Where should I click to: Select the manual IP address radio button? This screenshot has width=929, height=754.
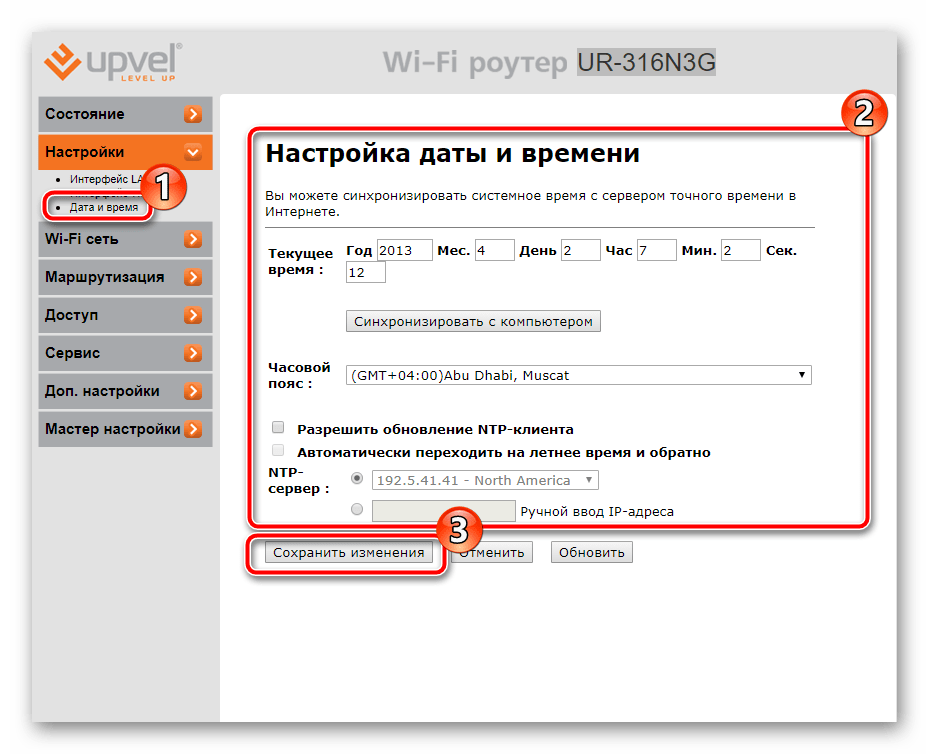[x=357, y=510]
